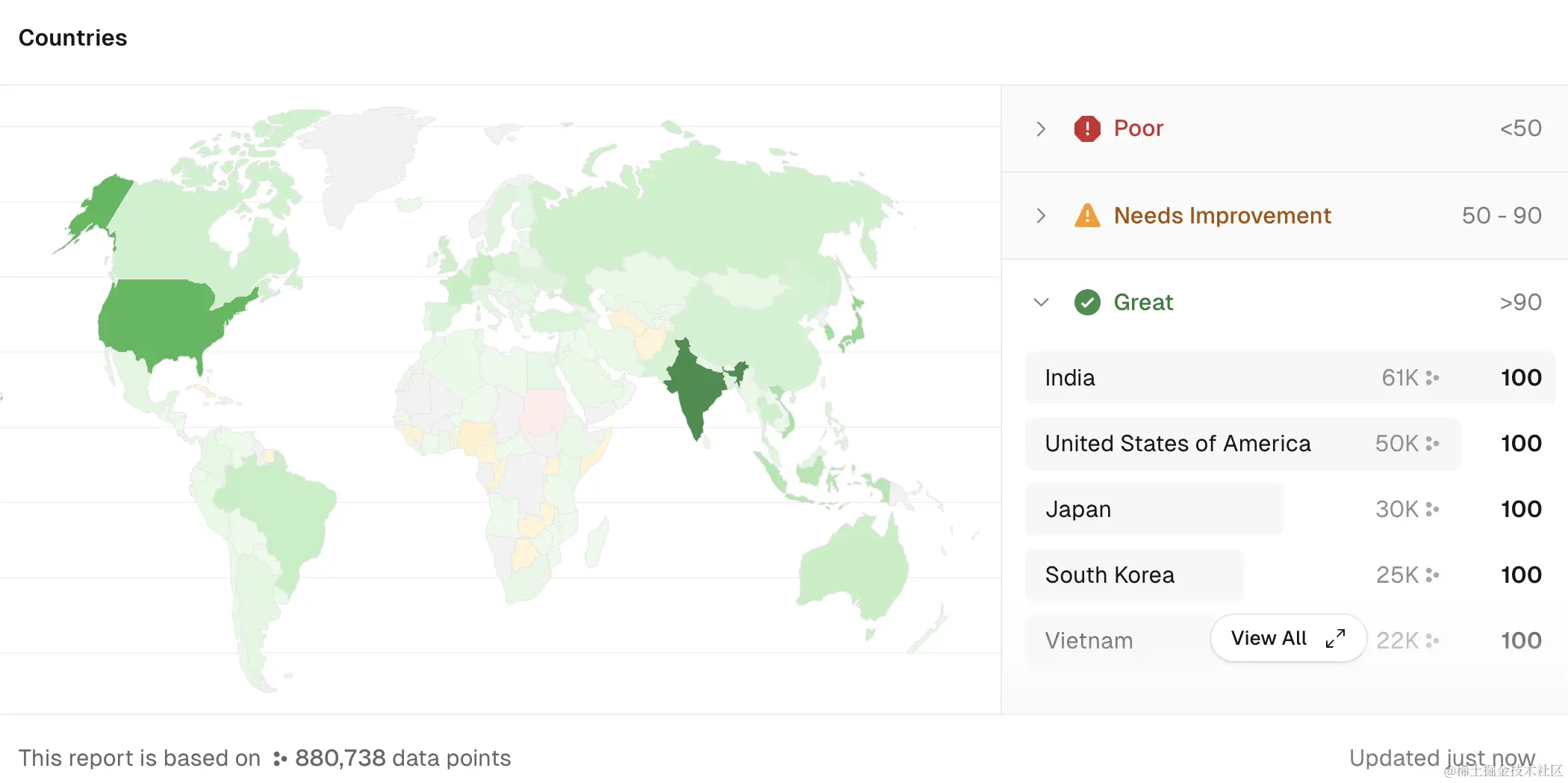The image size is (1568, 783).
Task: Select the India row in the list
Action: pyautogui.click(x=1195, y=378)
